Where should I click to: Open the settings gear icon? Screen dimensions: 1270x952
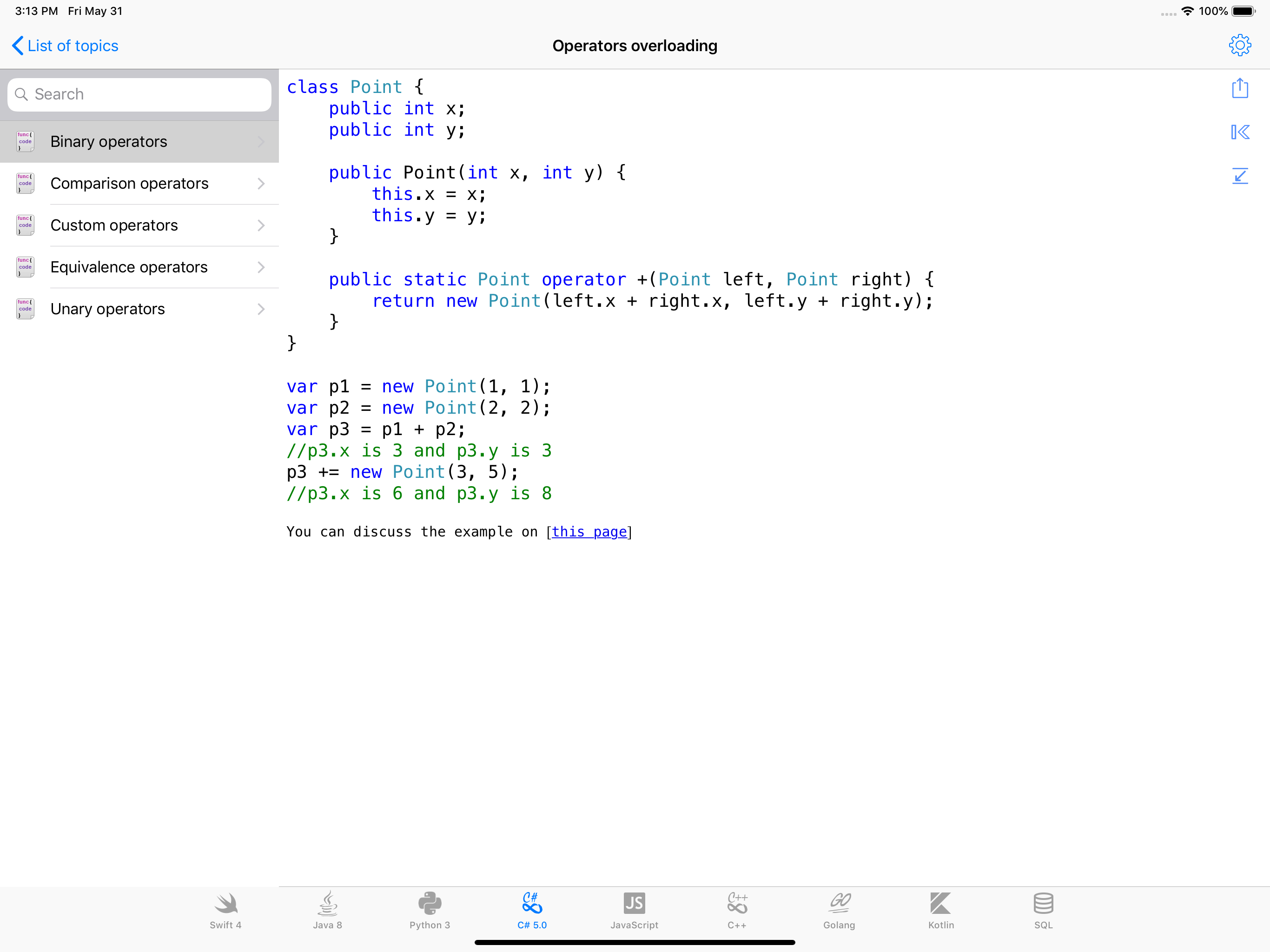1240,46
